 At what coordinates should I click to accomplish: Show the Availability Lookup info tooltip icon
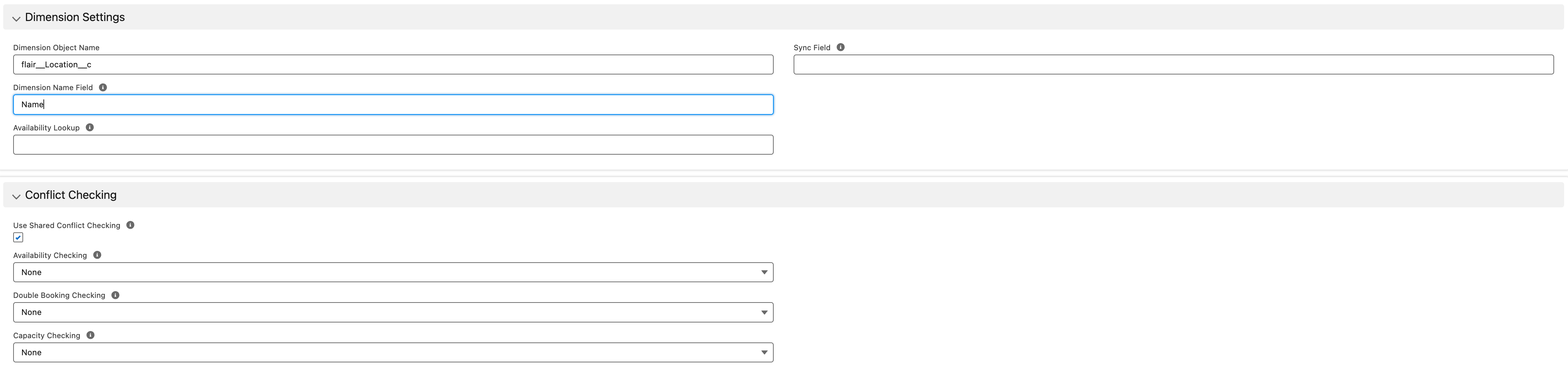89,128
